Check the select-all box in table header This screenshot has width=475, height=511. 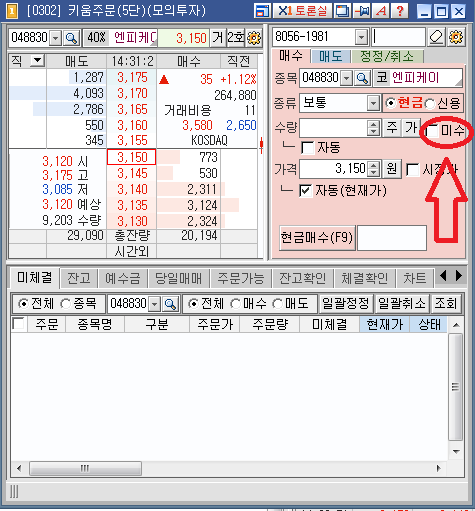click(x=18, y=323)
